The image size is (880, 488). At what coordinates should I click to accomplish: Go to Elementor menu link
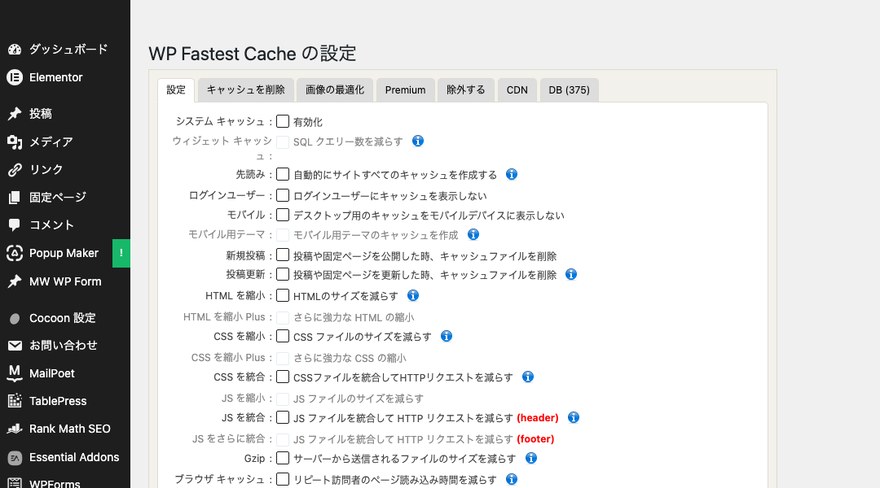pyautogui.click(x=56, y=77)
